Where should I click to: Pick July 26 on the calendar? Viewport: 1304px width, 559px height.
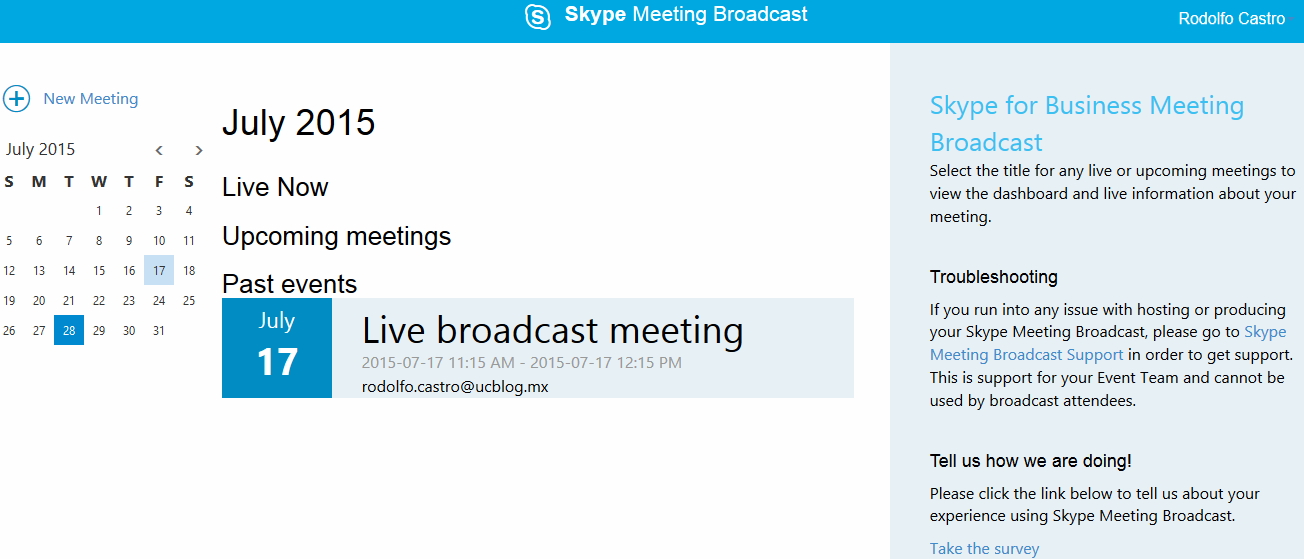9,330
